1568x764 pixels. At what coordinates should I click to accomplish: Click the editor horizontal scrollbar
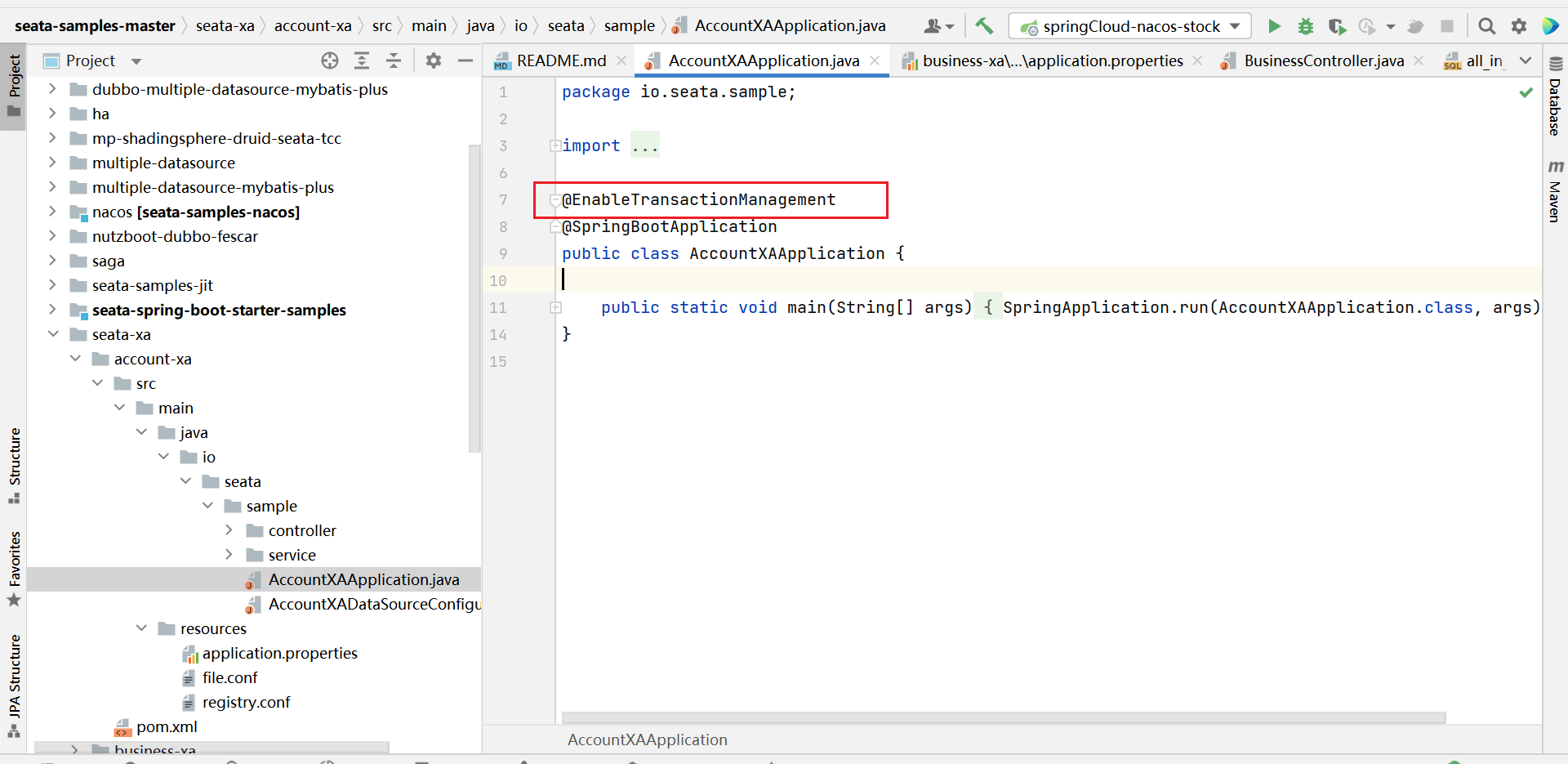coord(1004,717)
